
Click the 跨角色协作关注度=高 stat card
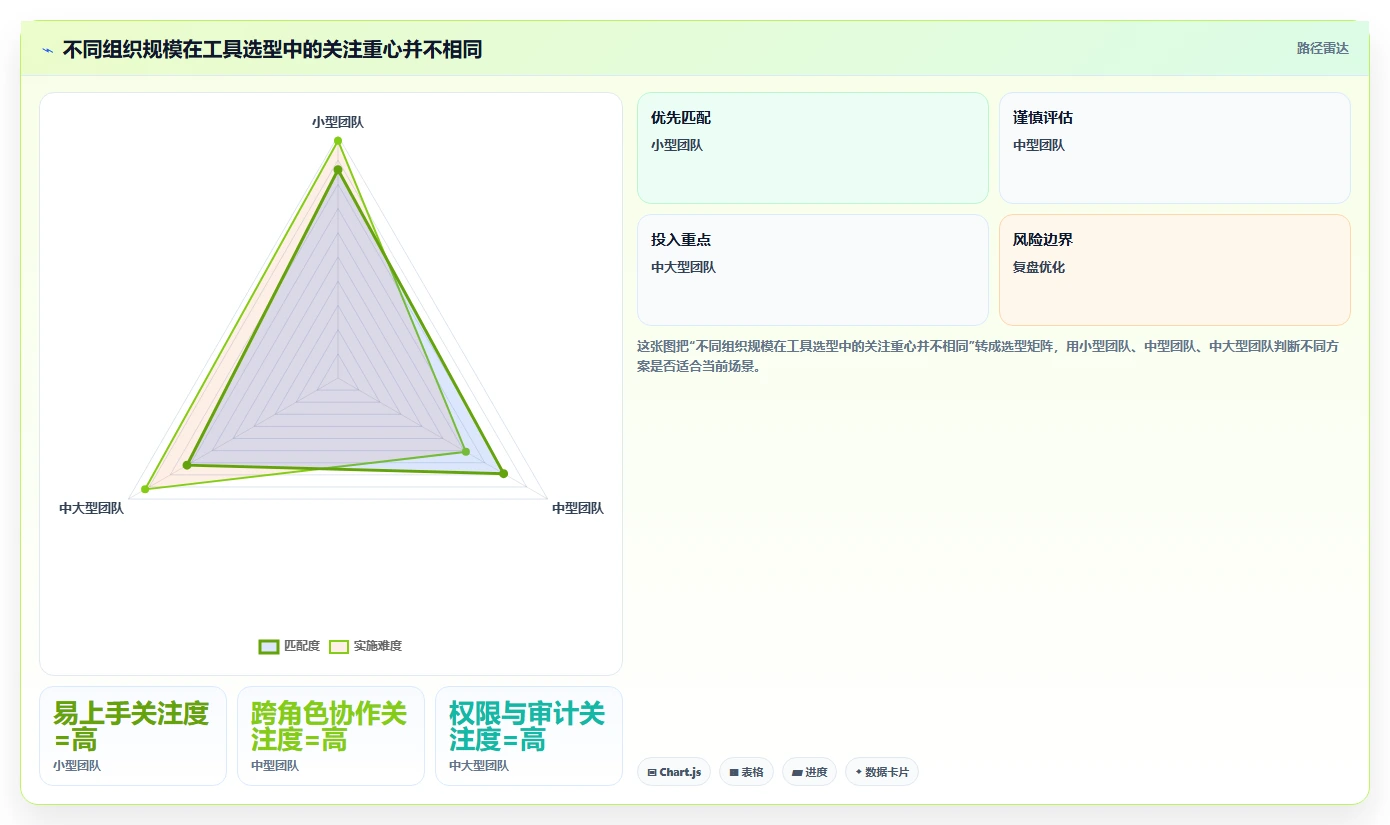point(331,736)
